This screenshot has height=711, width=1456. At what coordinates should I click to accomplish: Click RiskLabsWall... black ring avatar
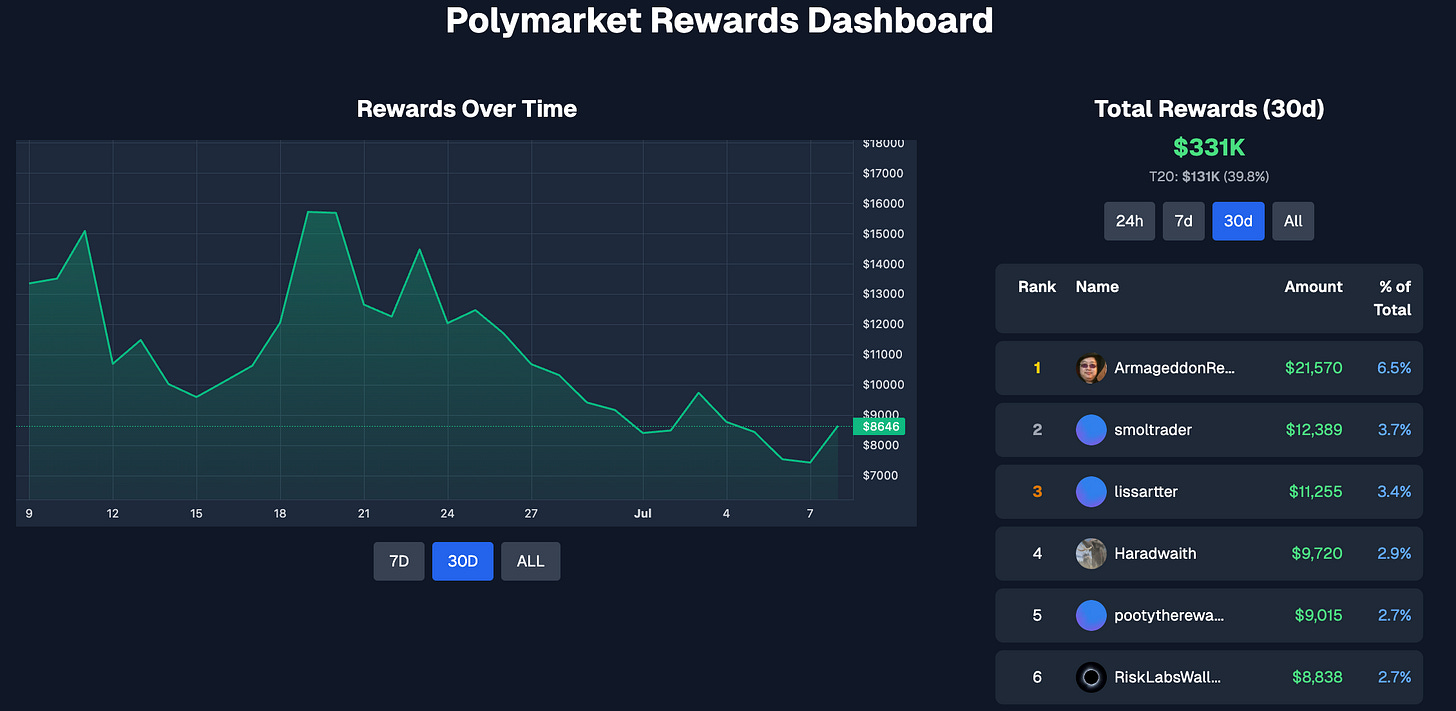(1091, 678)
